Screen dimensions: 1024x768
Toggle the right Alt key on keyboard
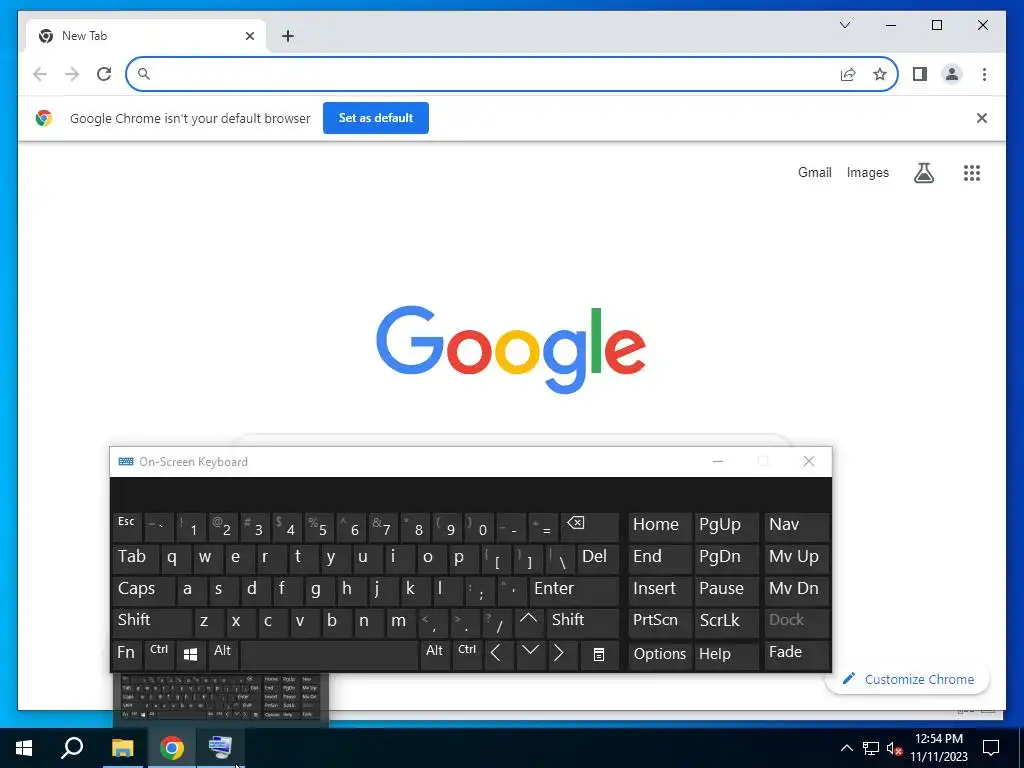coord(435,654)
